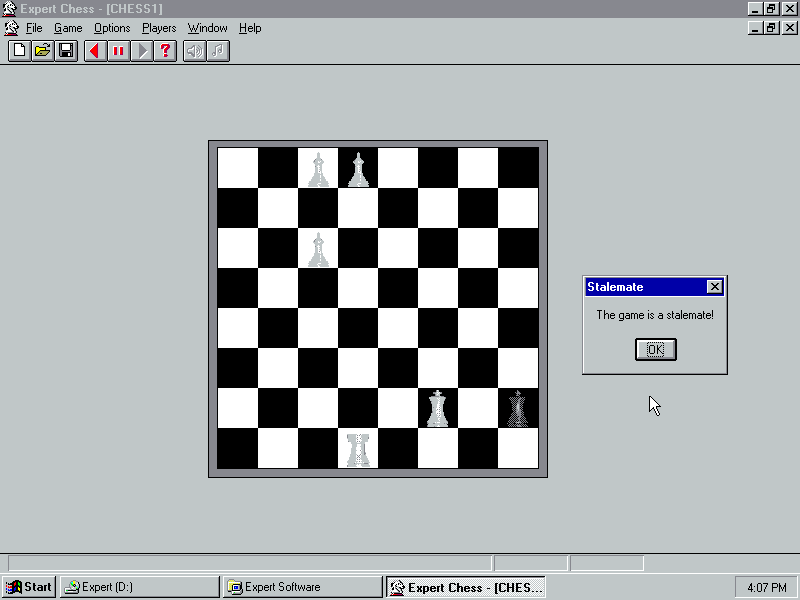Open the Help menu
The image size is (800, 600).
point(250,28)
